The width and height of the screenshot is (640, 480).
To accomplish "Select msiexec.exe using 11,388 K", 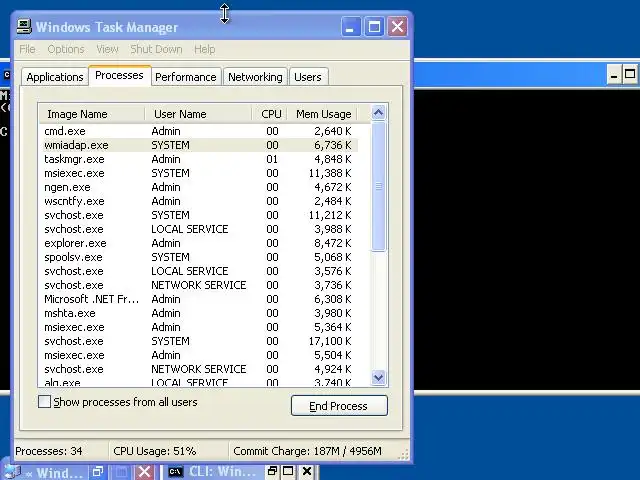I will coord(199,173).
